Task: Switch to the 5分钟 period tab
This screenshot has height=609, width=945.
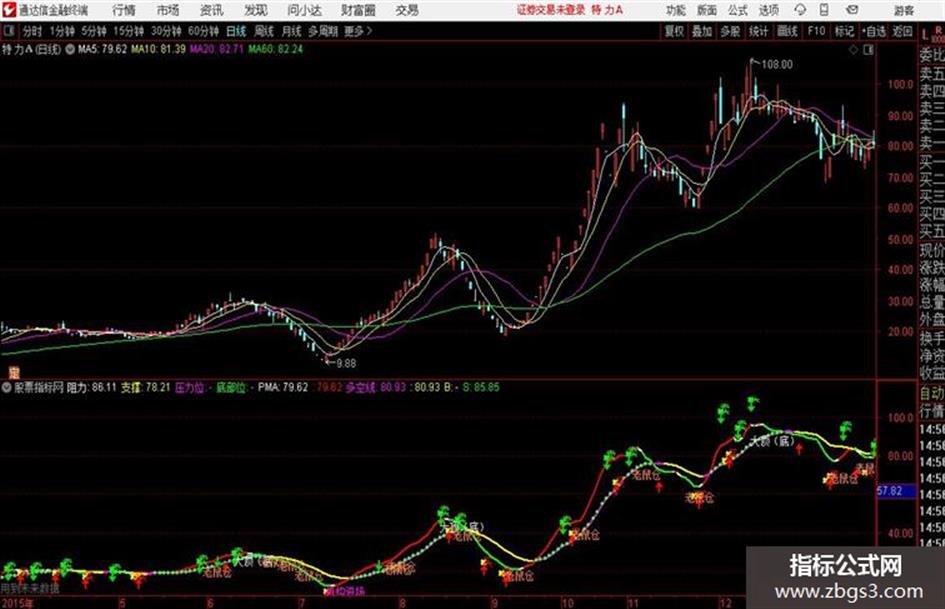Action: point(93,31)
